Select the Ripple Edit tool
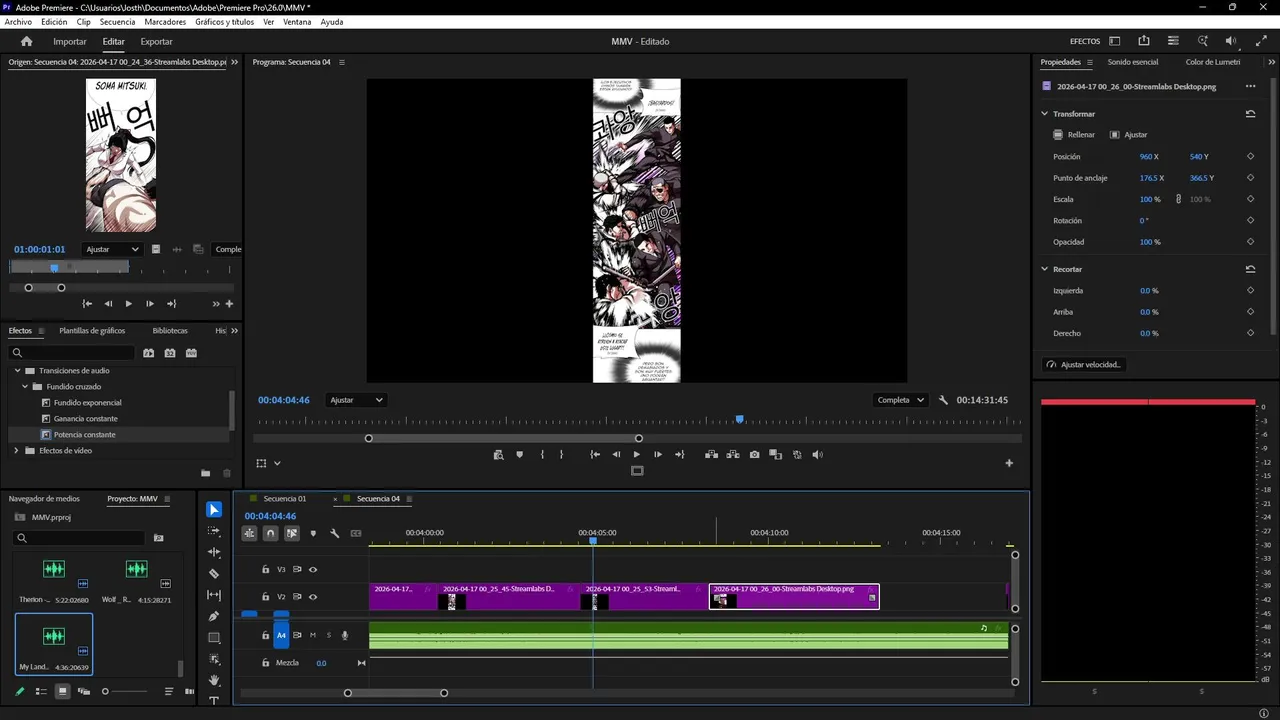Screen dimensions: 1280x720 (214, 552)
